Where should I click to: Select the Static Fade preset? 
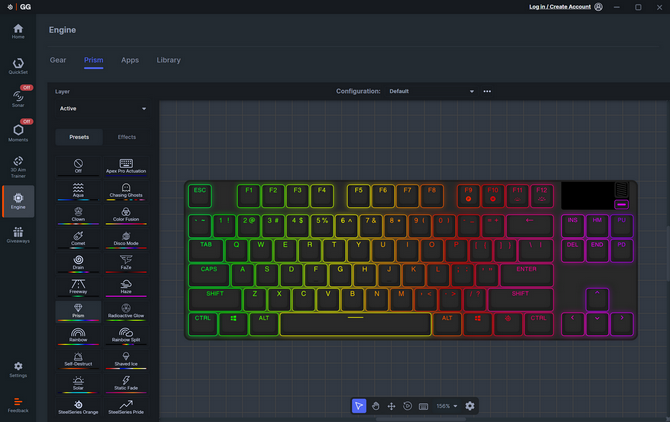pos(126,384)
